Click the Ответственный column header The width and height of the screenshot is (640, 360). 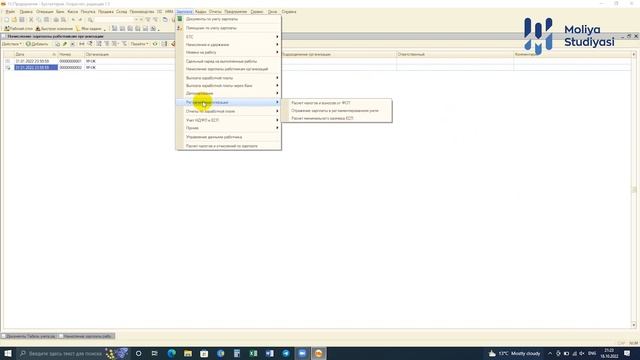[455, 54]
